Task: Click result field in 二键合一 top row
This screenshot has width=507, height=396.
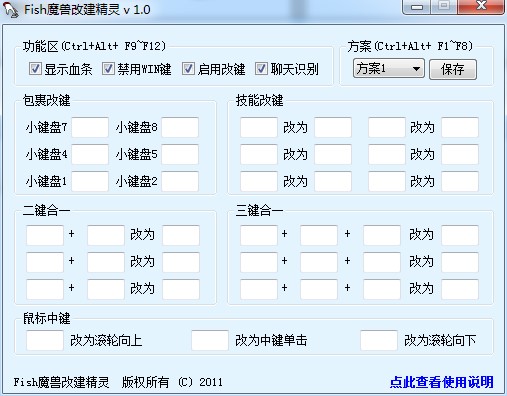Action: [181, 235]
